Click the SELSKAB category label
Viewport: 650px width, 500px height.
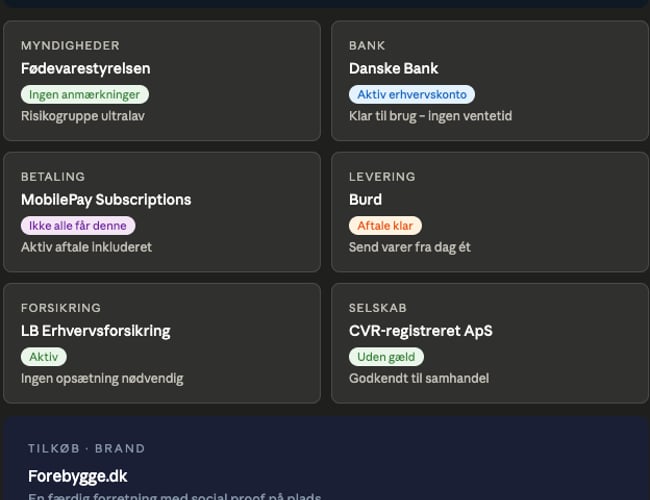coord(378,308)
